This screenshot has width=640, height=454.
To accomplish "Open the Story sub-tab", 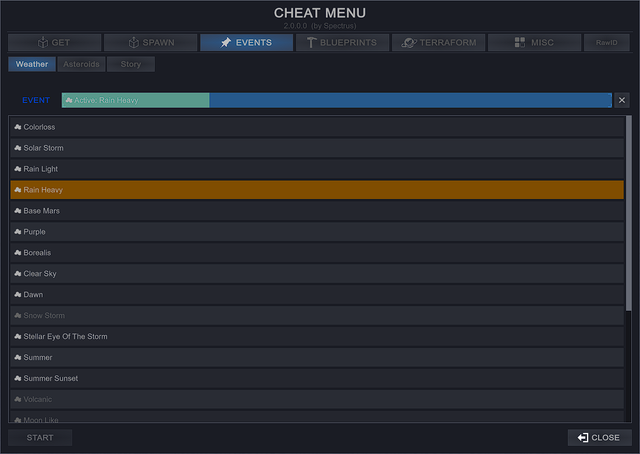I will tap(131, 64).
